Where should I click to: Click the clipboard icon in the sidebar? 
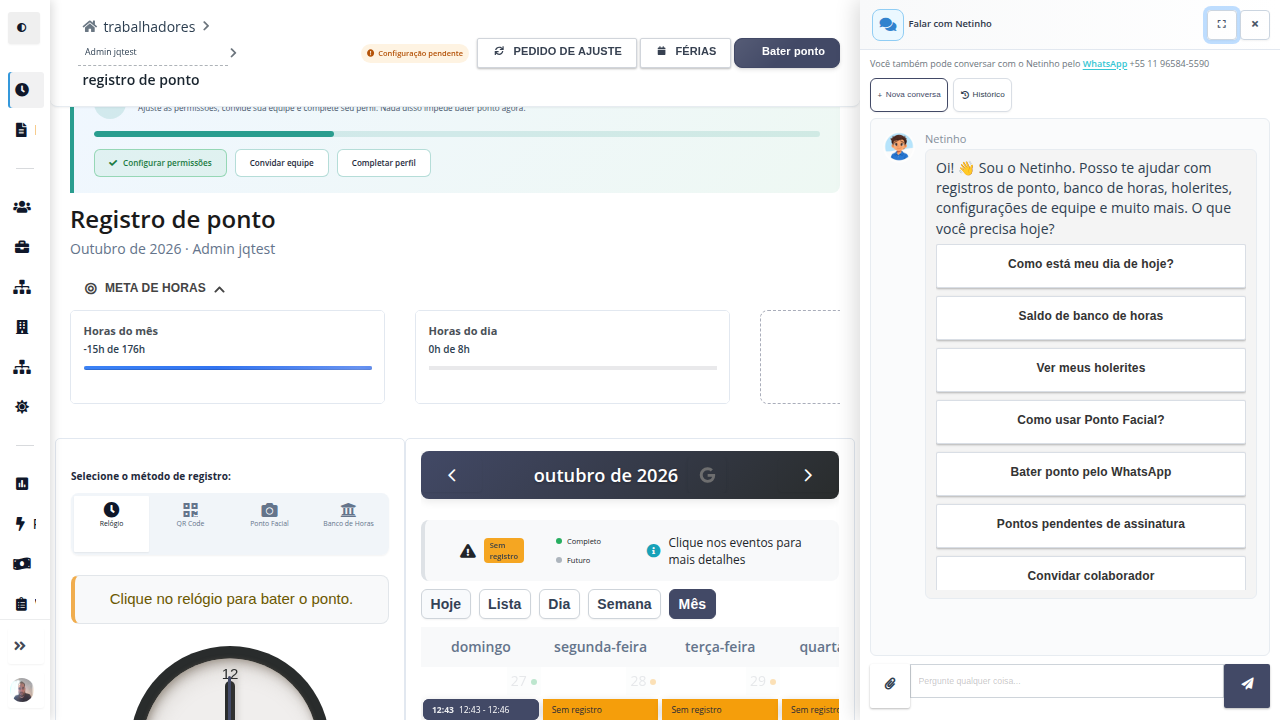[x=22, y=604]
